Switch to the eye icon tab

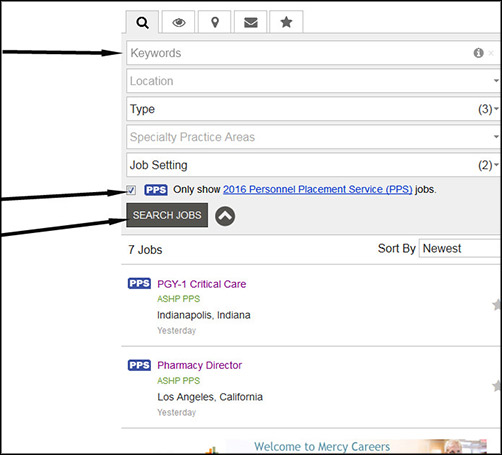tap(178, 22)
